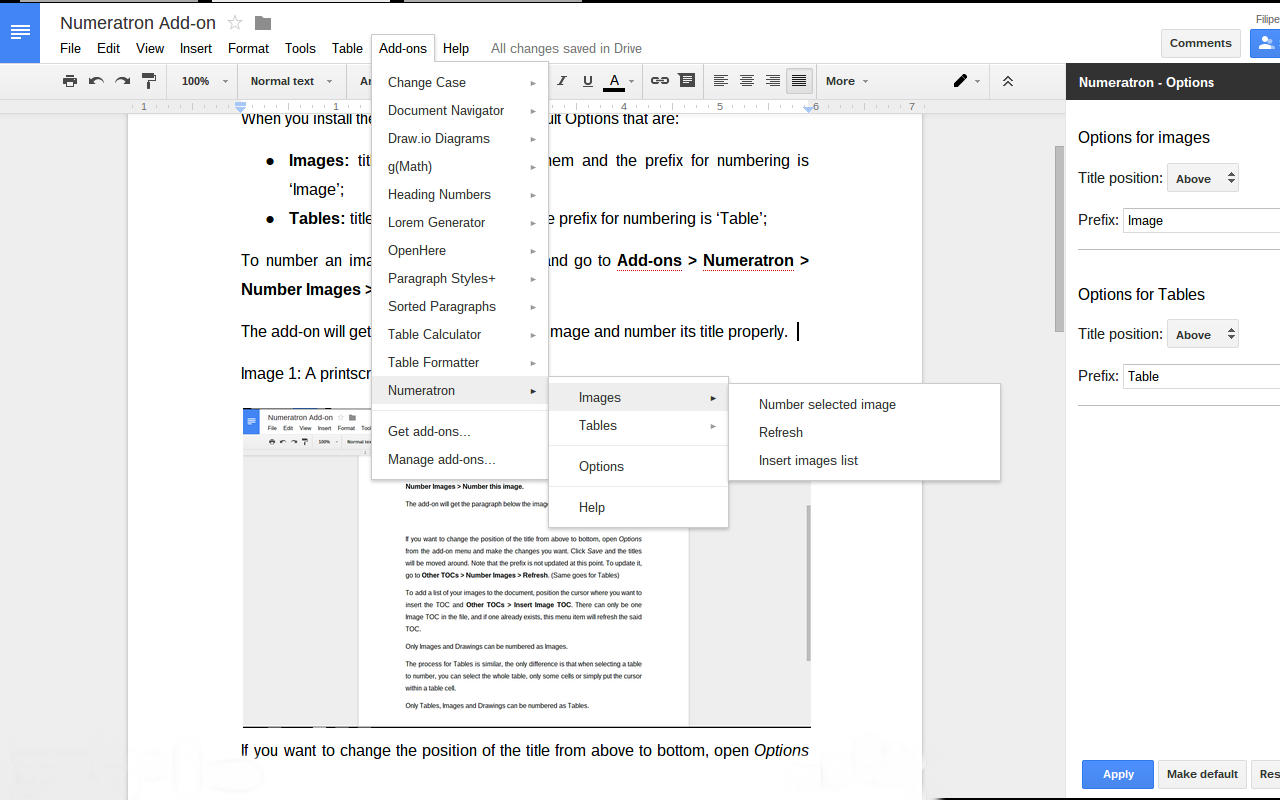This screenshot has height=800, width=1280.
Task: Expand the Change Case submenu
Action: click(460, 82)
